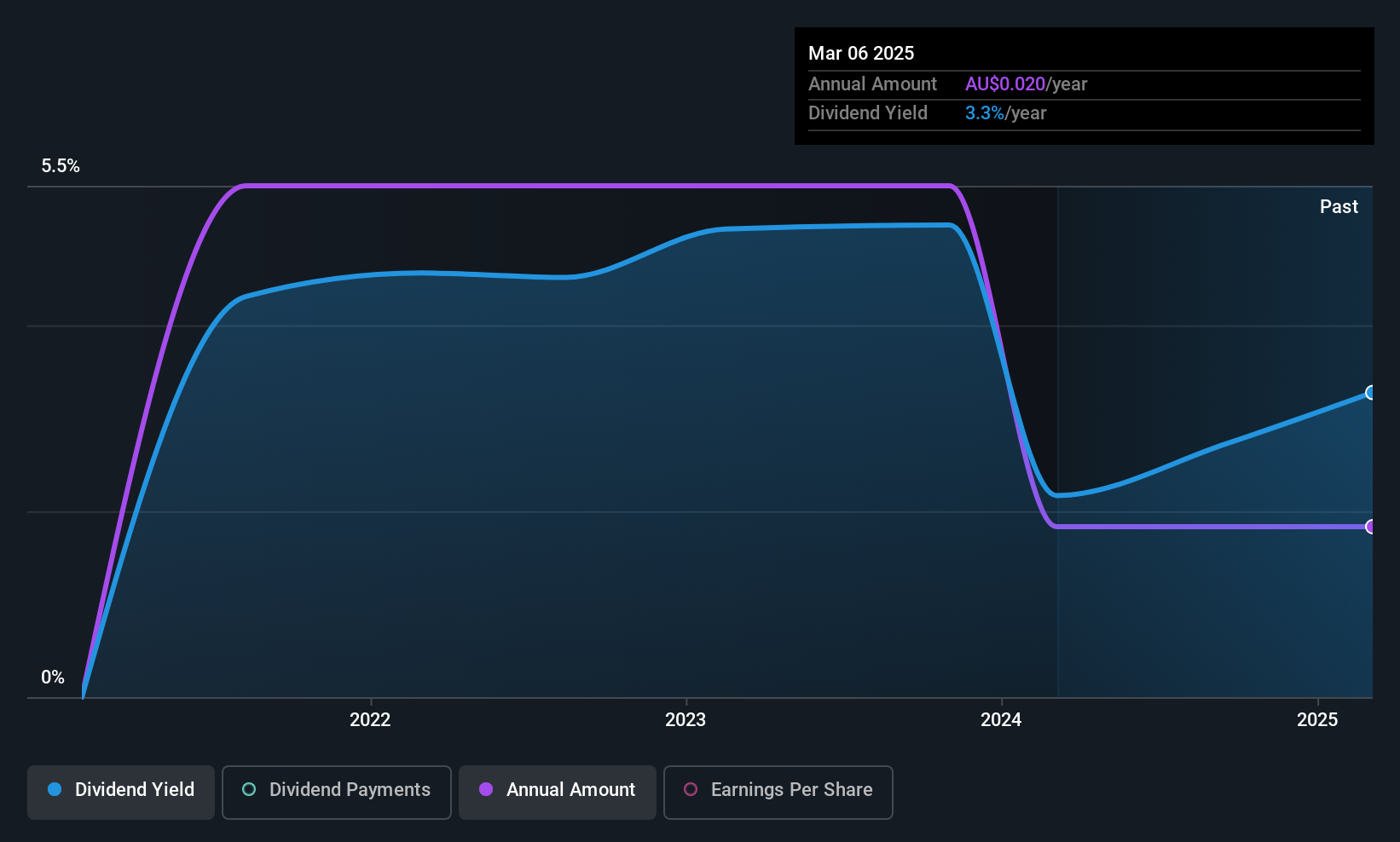Click the teal Dividend Payments legend circle
Viewport: 1400px width, 842px height.
coord(249,789)
